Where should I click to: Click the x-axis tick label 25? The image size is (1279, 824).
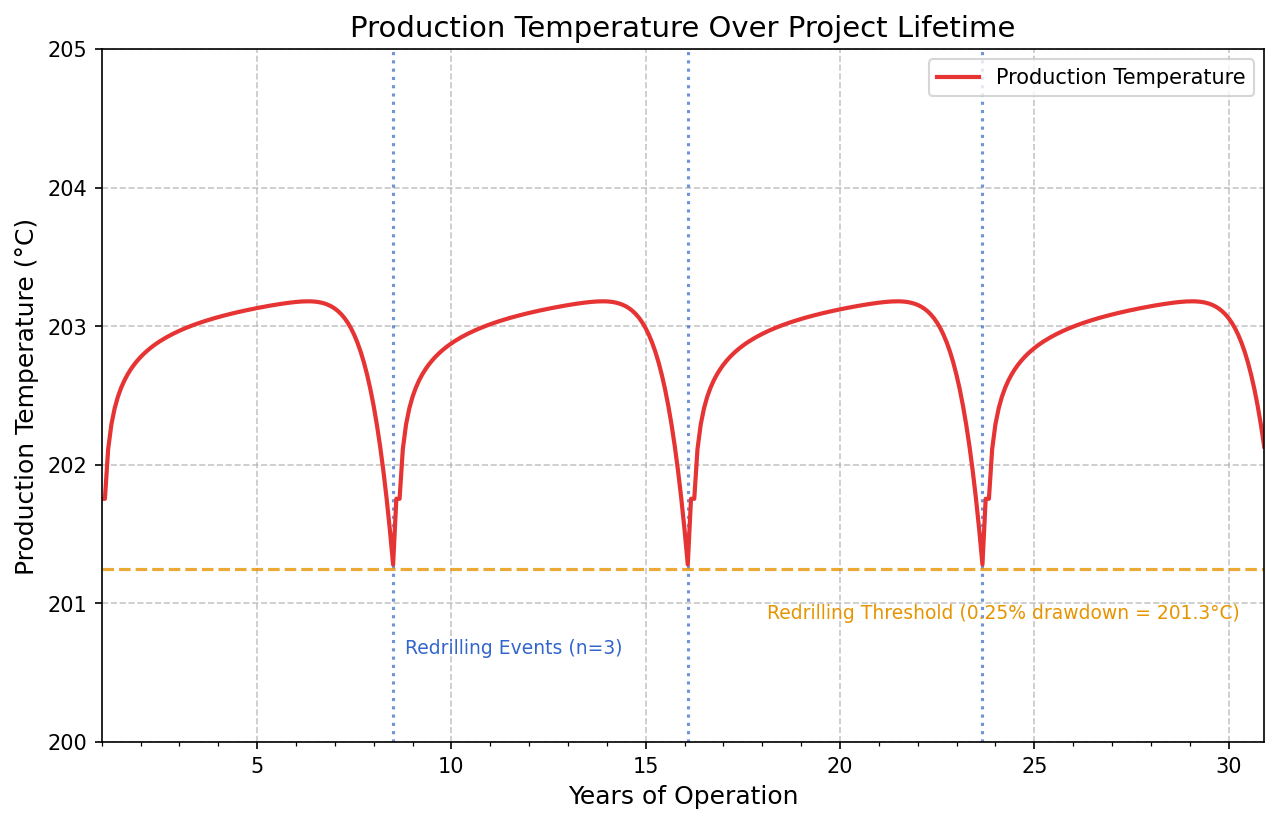(1034, 765)
